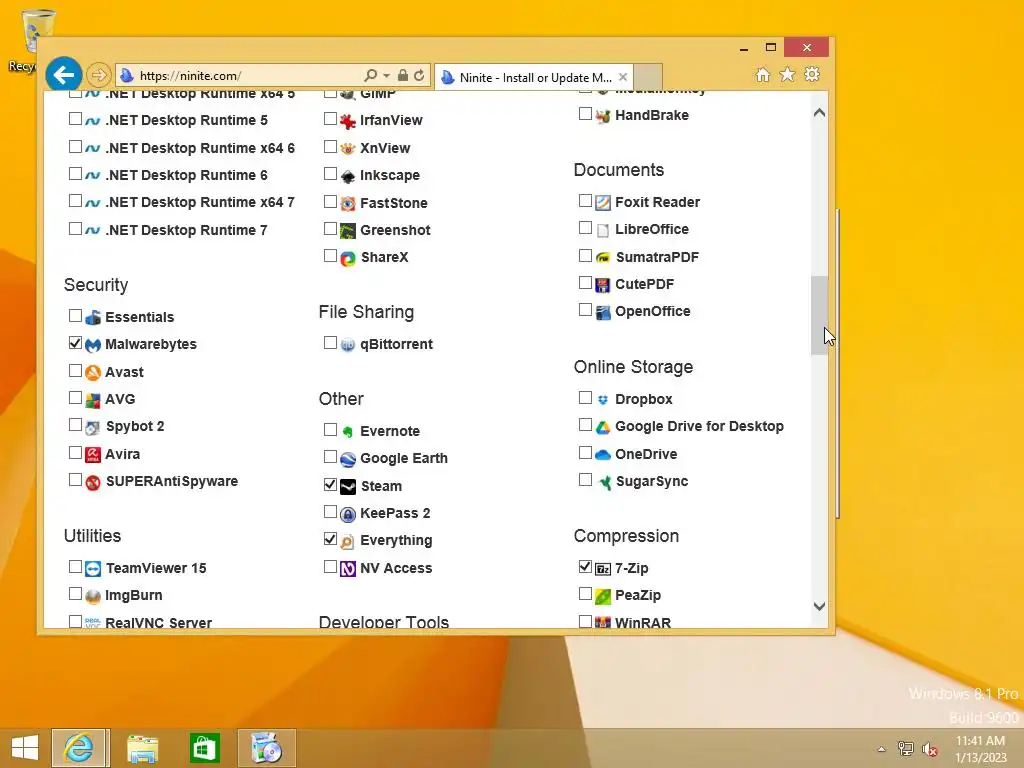This screenshot has height=768, width=1024.
Task: Click the OpenOffice label
Action: (652, 312)
